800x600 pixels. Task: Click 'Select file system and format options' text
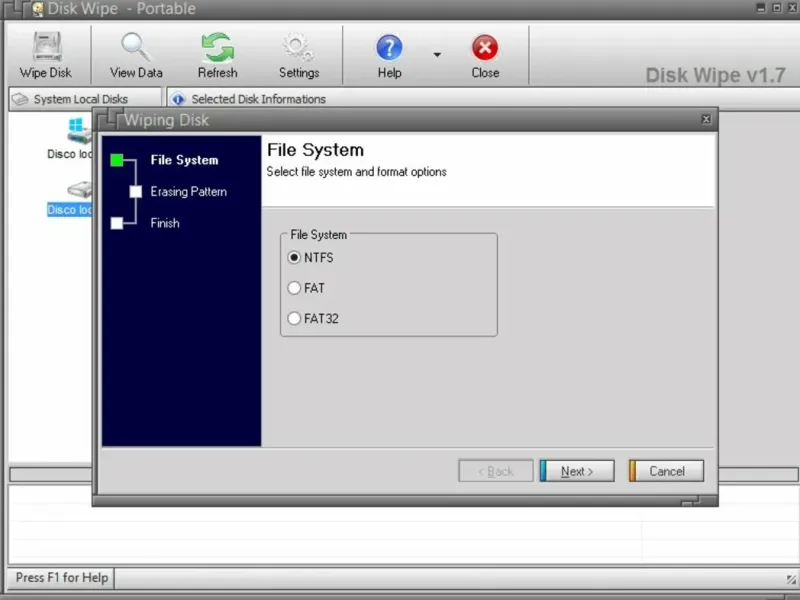coord(357,172)
